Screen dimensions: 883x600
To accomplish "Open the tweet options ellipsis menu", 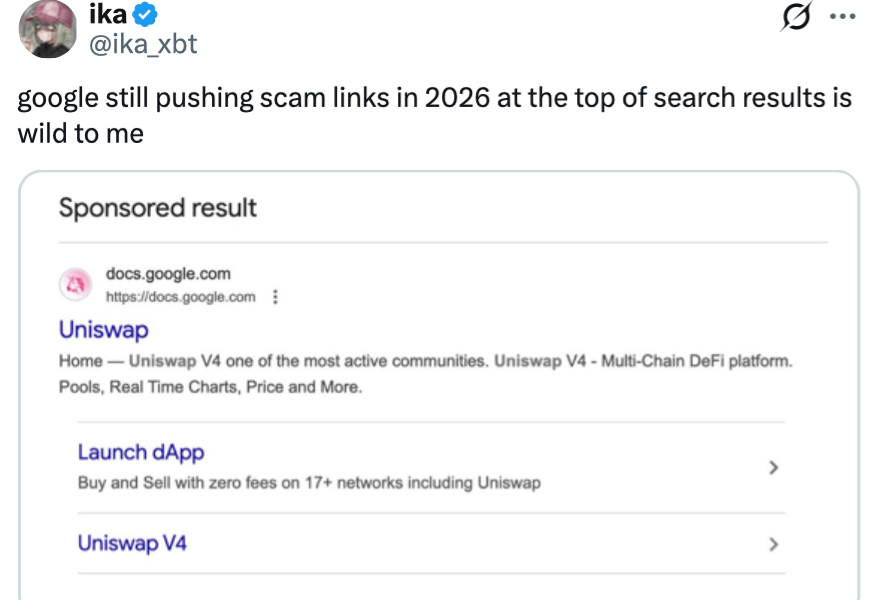I will point(843,17).
